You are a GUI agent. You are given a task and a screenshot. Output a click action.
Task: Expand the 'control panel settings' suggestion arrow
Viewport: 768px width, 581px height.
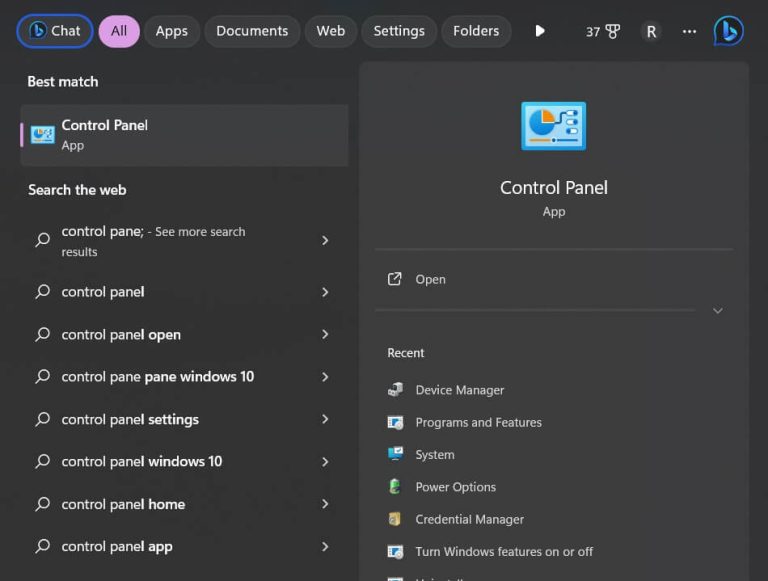point(325,419)
